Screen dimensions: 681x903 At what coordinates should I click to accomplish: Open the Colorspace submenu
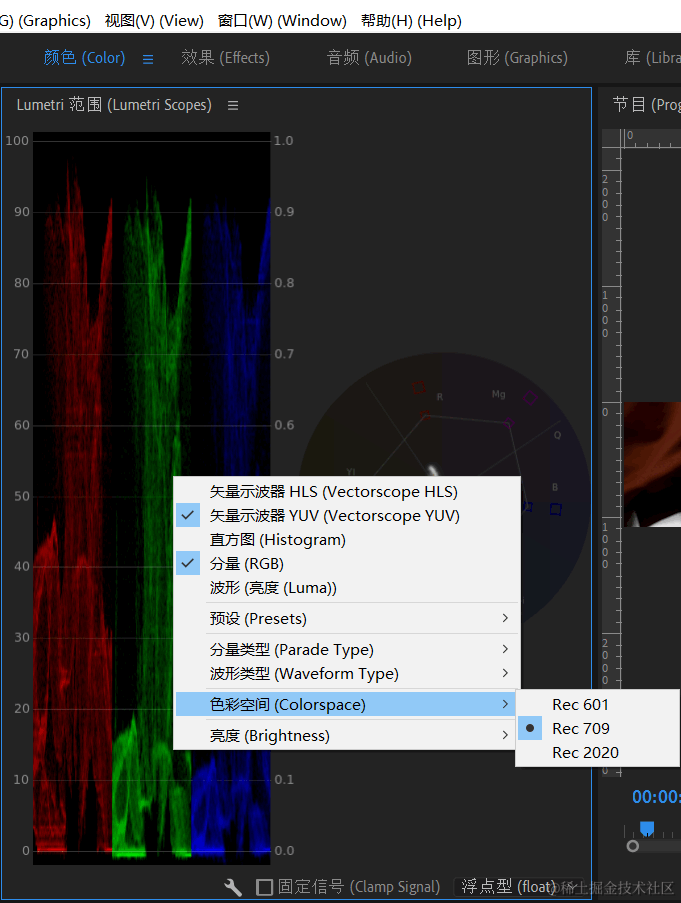347,705
